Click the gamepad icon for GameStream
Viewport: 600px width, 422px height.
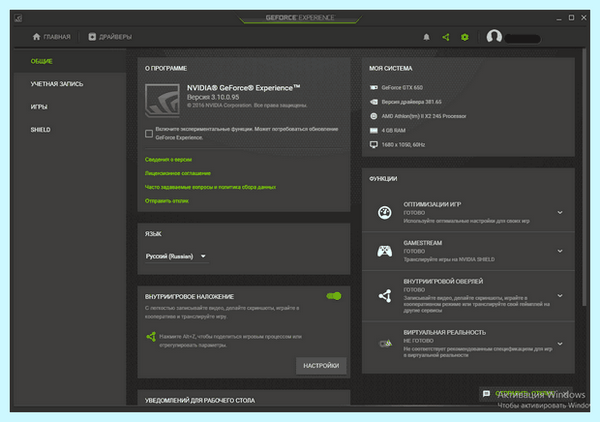[x=385, y=251]
